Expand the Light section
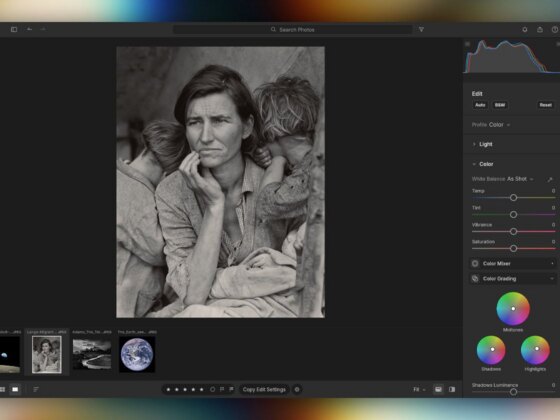 [482, 144]
